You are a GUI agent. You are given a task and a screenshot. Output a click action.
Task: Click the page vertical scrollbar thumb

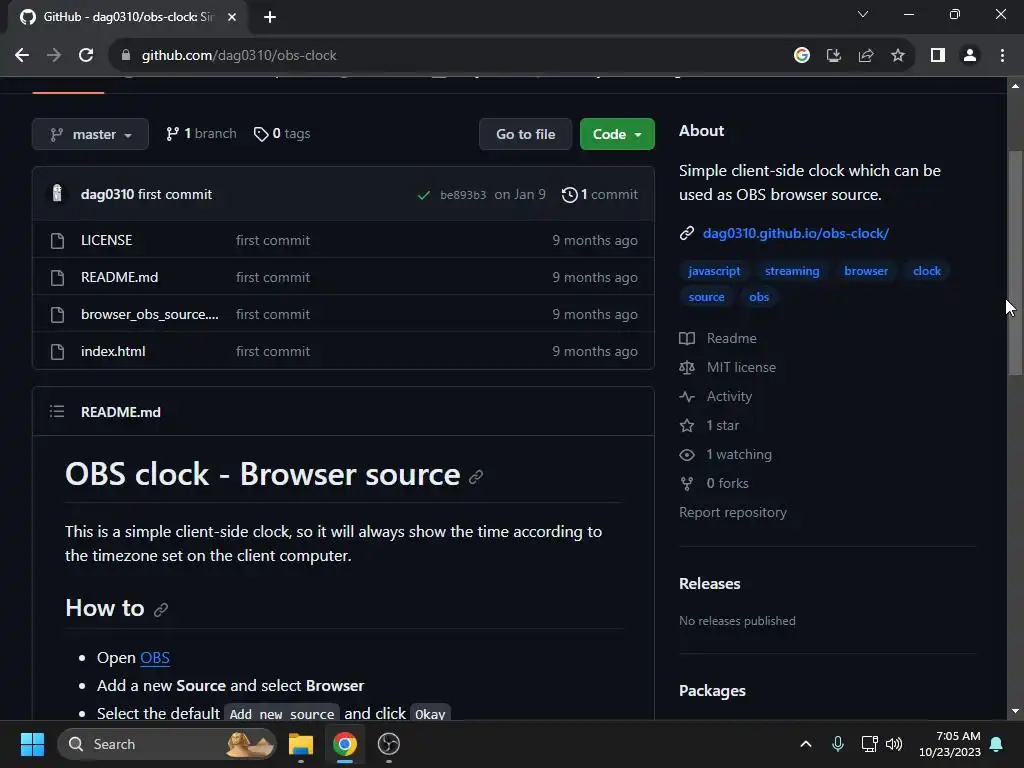(x=1015, y=263)
